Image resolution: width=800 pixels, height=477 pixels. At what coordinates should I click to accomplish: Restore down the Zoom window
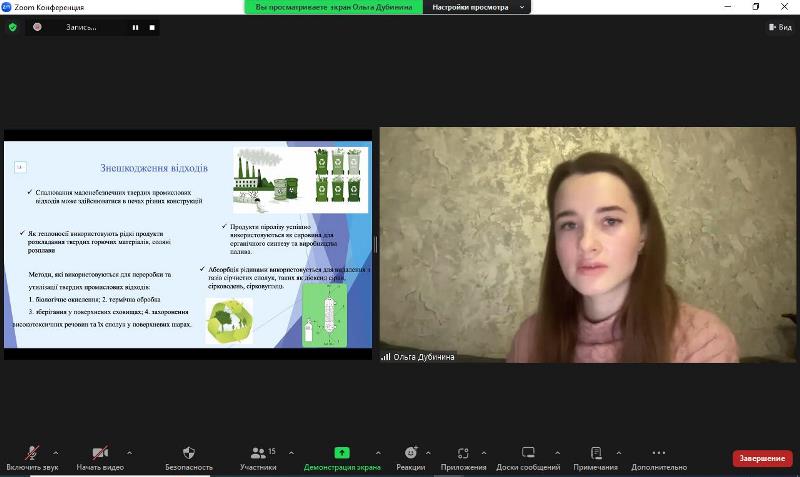tap(756, 7)
